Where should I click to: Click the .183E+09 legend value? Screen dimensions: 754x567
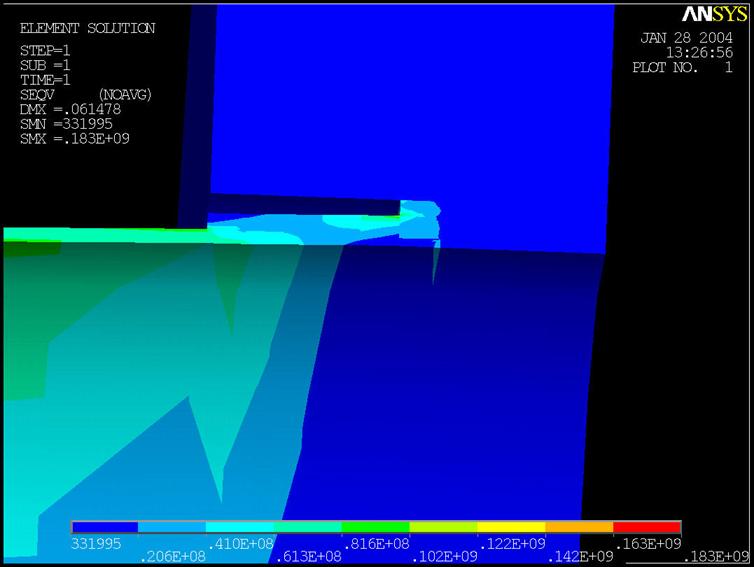[716, 557]
